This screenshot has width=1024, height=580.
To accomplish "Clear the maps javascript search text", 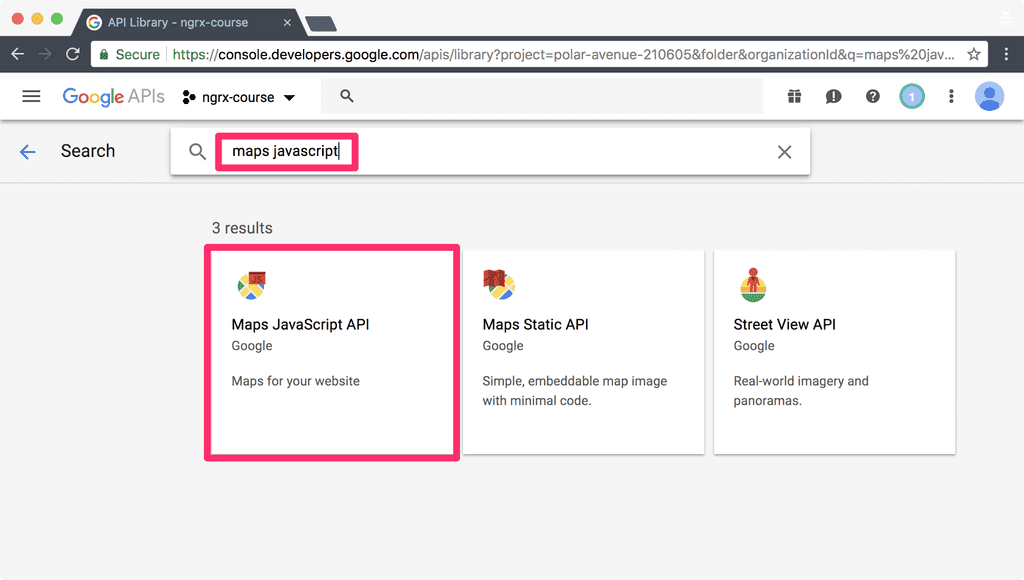I will coord(784,152).
